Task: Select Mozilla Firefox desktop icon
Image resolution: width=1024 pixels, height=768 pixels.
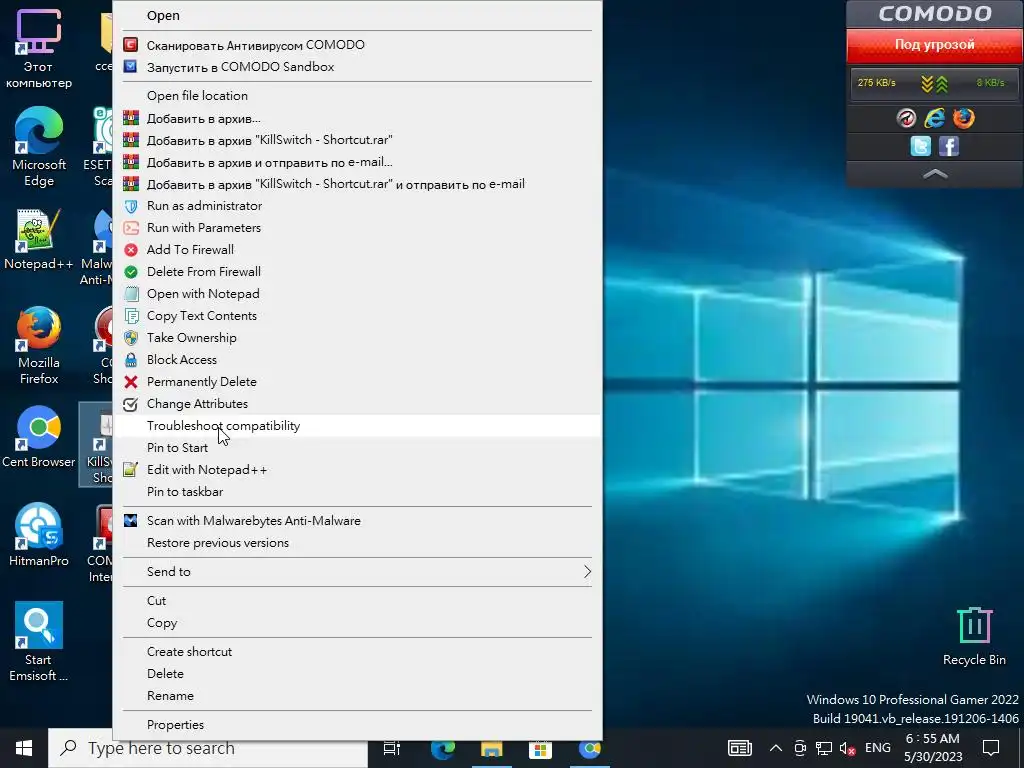Action: point(39,345)
